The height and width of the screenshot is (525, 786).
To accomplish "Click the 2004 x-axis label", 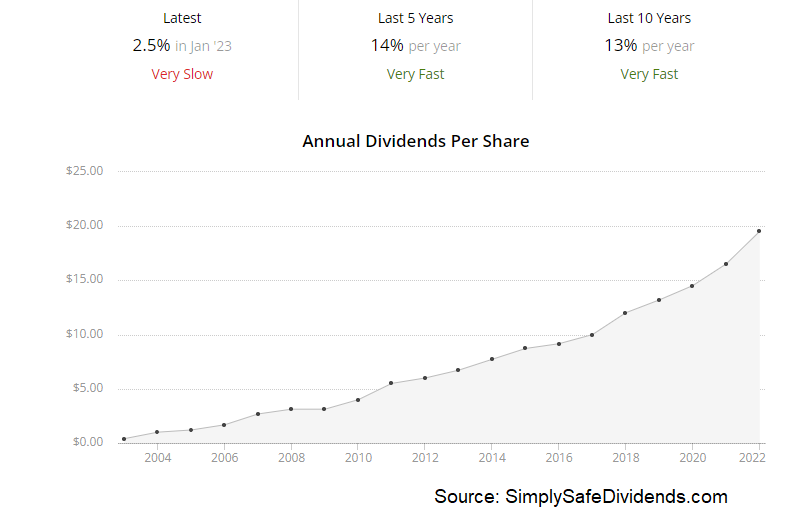I will click(x=158, y=457).
